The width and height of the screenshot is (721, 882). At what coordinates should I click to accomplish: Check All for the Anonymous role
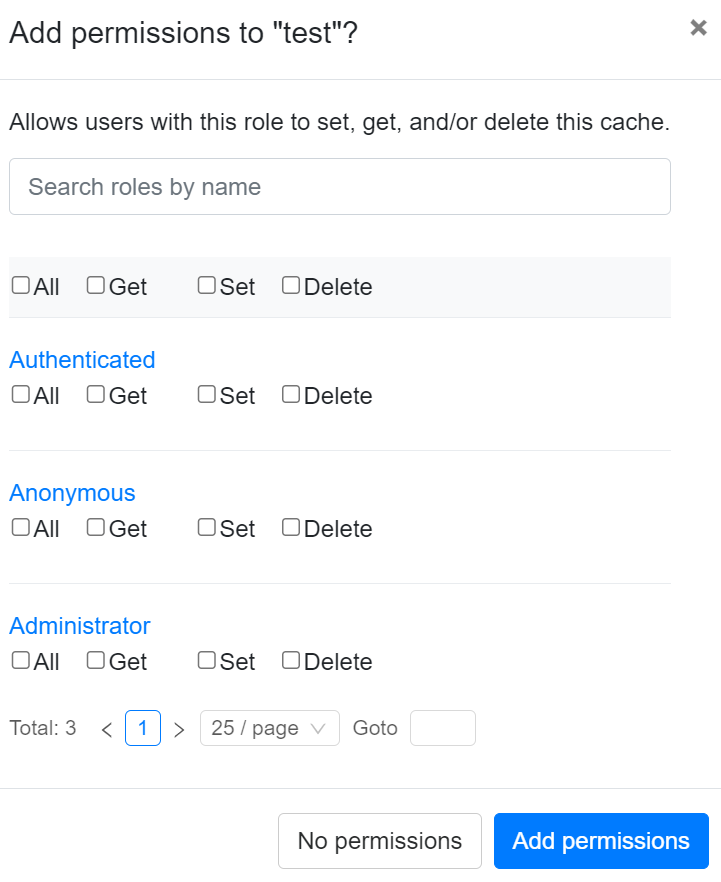point(21,528)
